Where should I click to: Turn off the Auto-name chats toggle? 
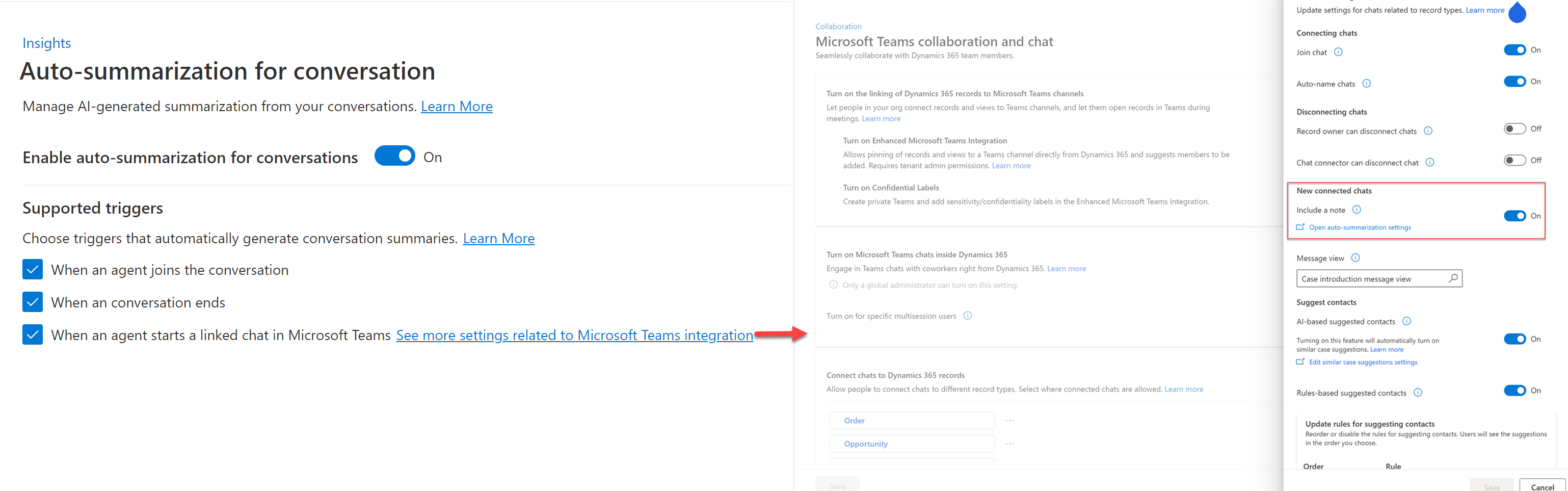click(x=1514, y=82)
